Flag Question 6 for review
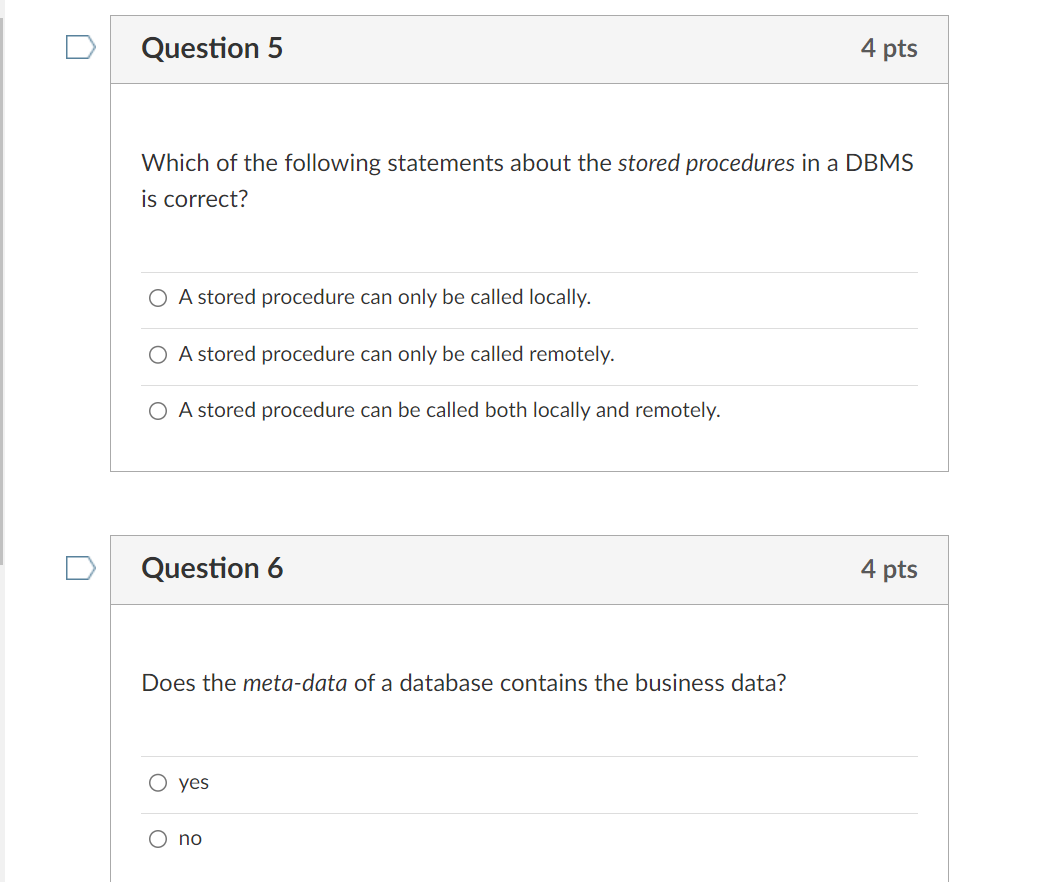 (x=82, y=568)
